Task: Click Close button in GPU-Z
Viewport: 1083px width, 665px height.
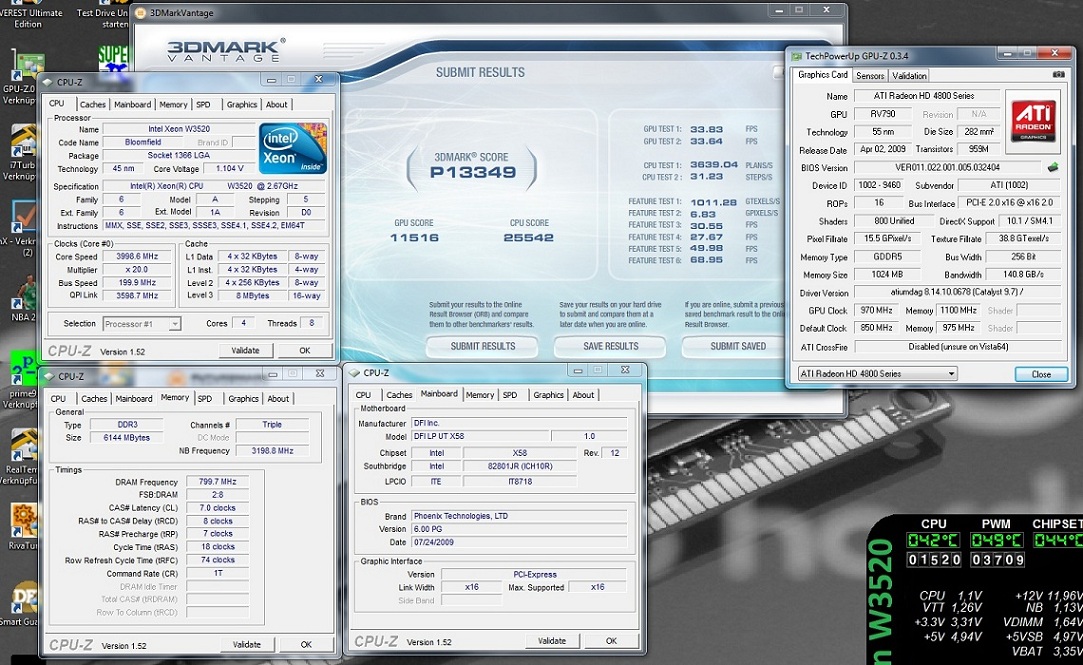Action: point(1041,374)
